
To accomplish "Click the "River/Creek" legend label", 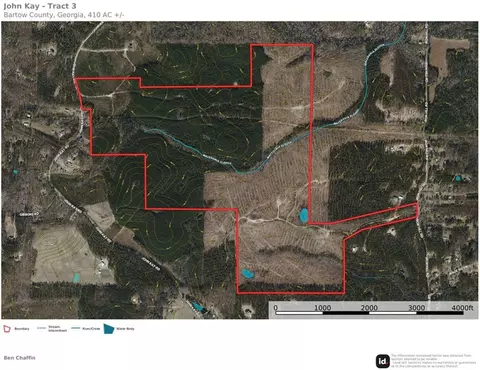I will [91, 329].
